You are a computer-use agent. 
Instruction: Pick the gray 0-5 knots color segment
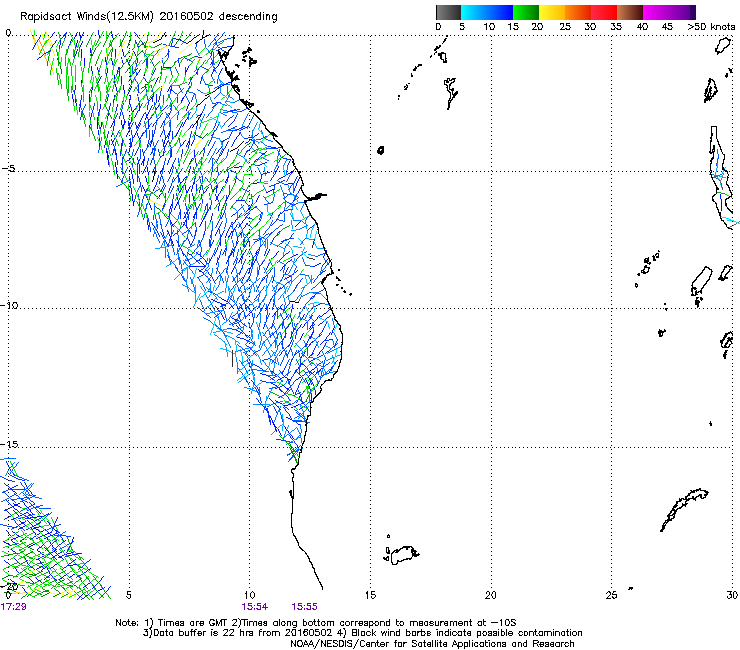[448, 12]
